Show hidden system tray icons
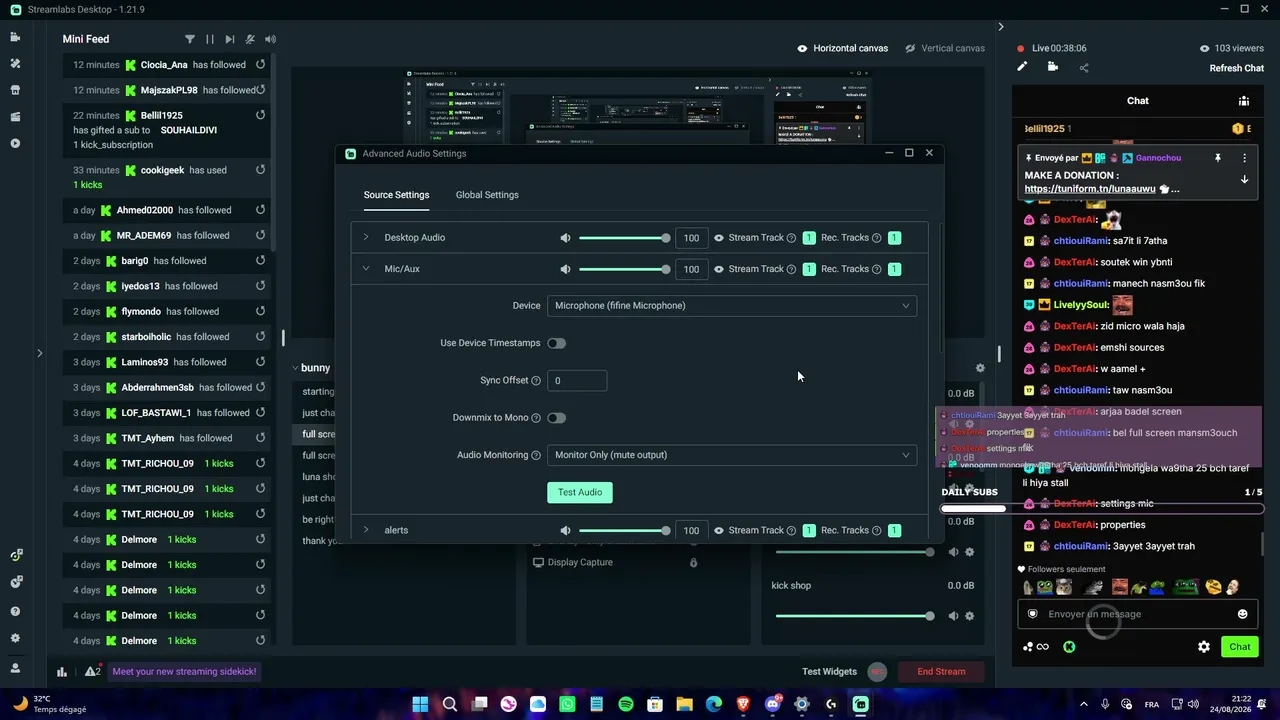Screen dimensions: 1280x720 click(x=1083, y=704)
